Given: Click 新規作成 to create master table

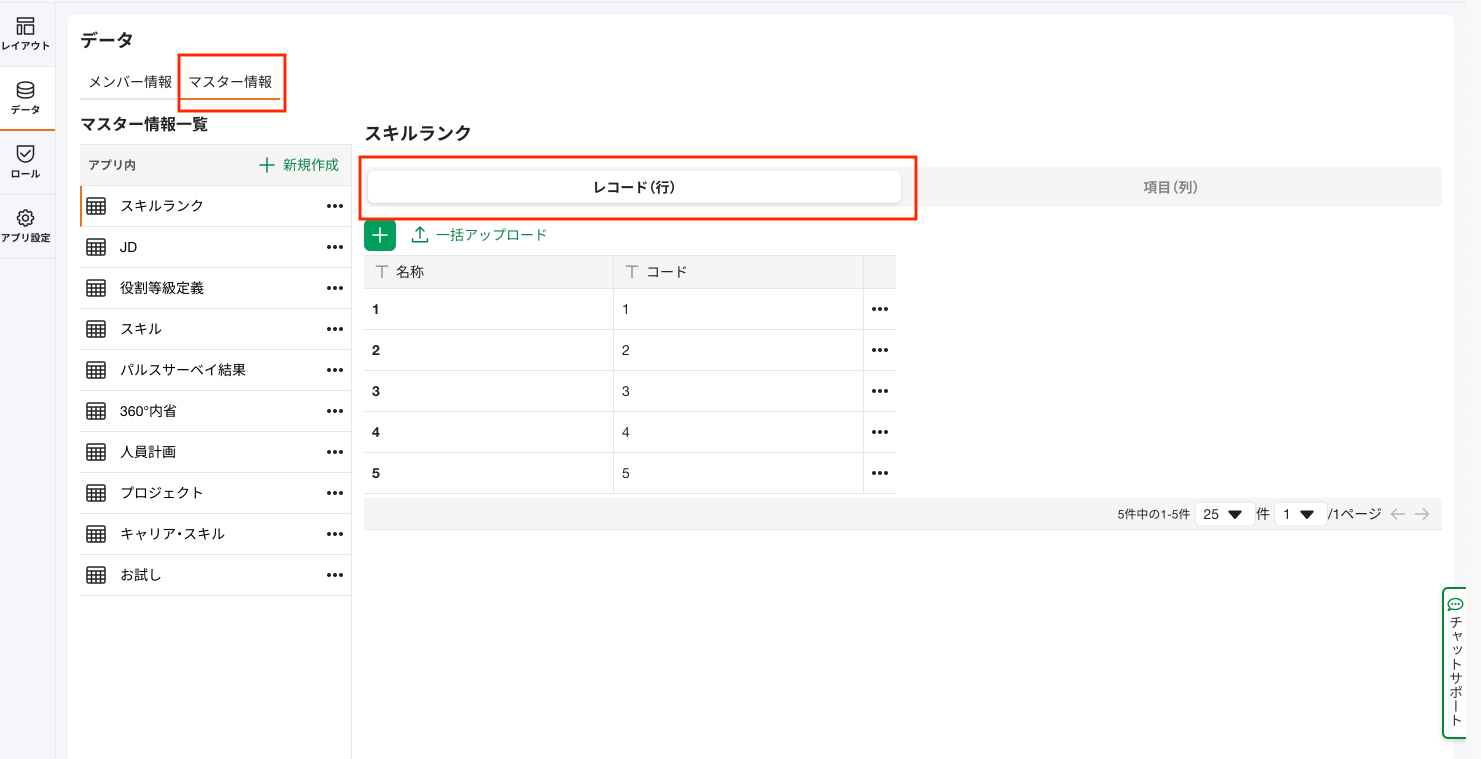Looking at the screenshot, I should [x=299, y=165].
